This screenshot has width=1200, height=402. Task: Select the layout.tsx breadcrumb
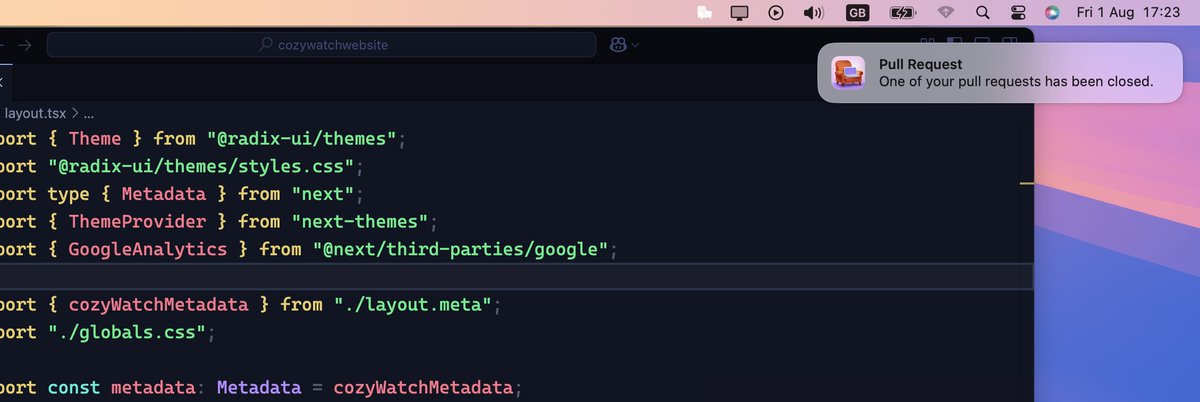(x=35, y=113)
